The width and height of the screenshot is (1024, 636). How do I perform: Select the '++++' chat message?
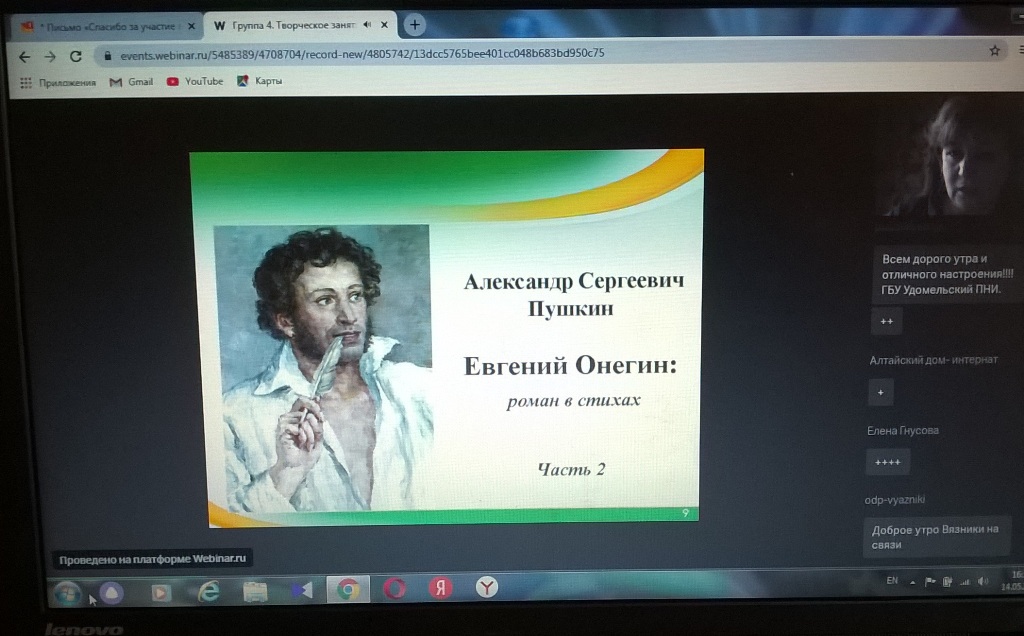point(888,462)
